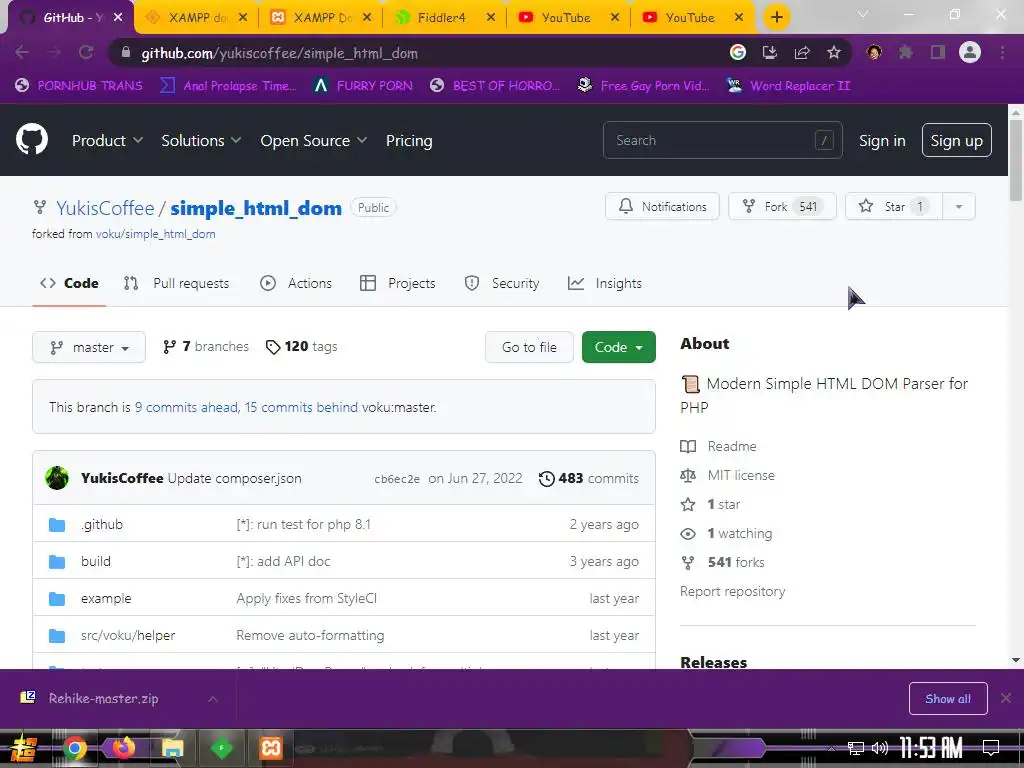The width and height of the screenshot is (1024, 768).
Task: Switch to the first YouTube browser tab
Action: tap(568, 18)
